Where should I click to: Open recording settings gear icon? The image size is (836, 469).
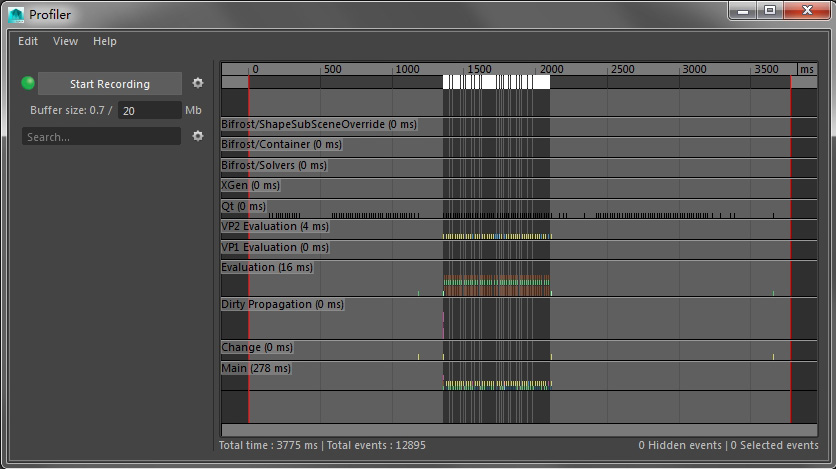click(x=198, y=83)
